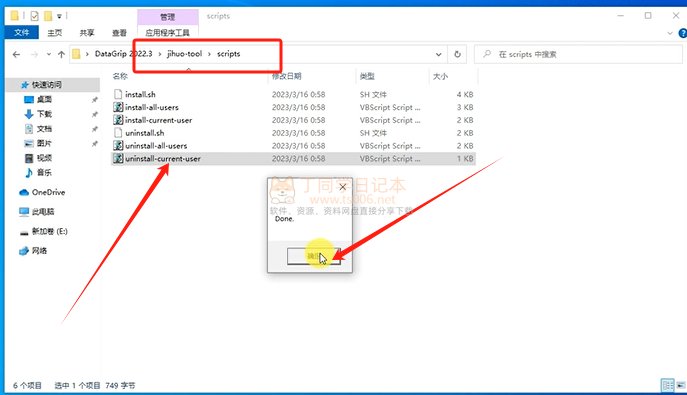
Task: Open the 查看 ribbon tab
Action: point(119,33)
